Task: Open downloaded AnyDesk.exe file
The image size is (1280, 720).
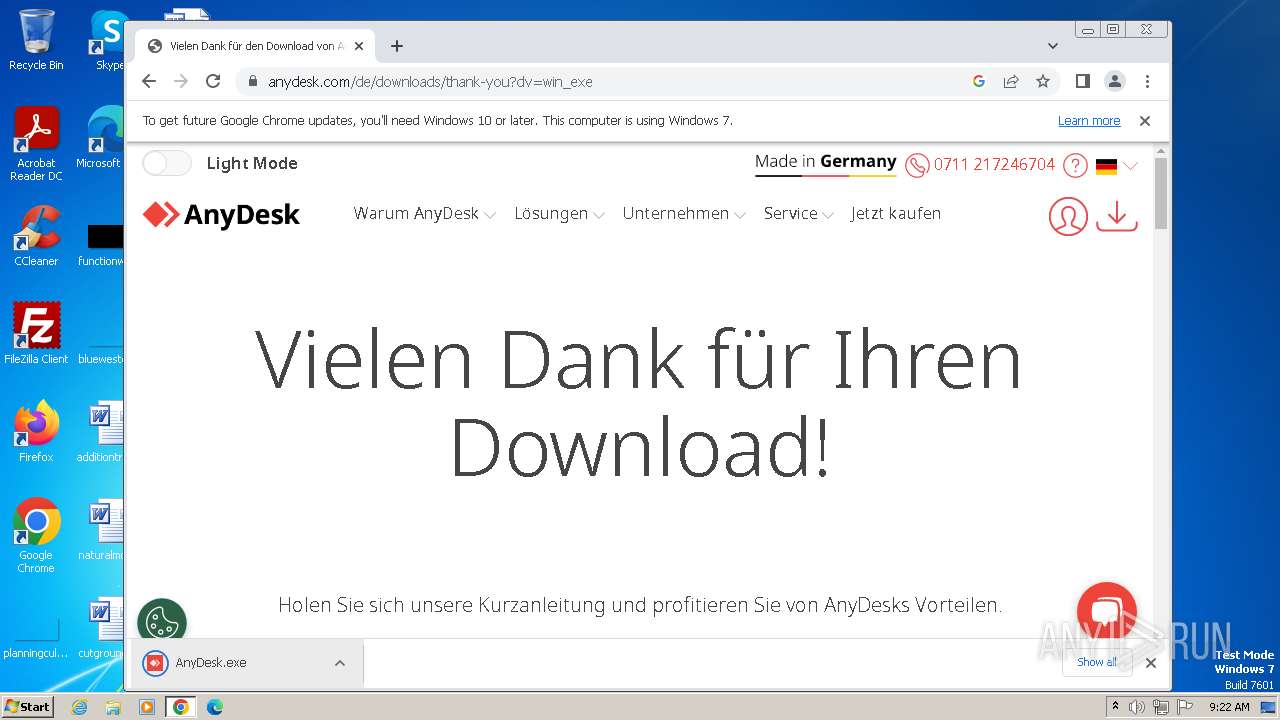Action: tap(210, 662)
